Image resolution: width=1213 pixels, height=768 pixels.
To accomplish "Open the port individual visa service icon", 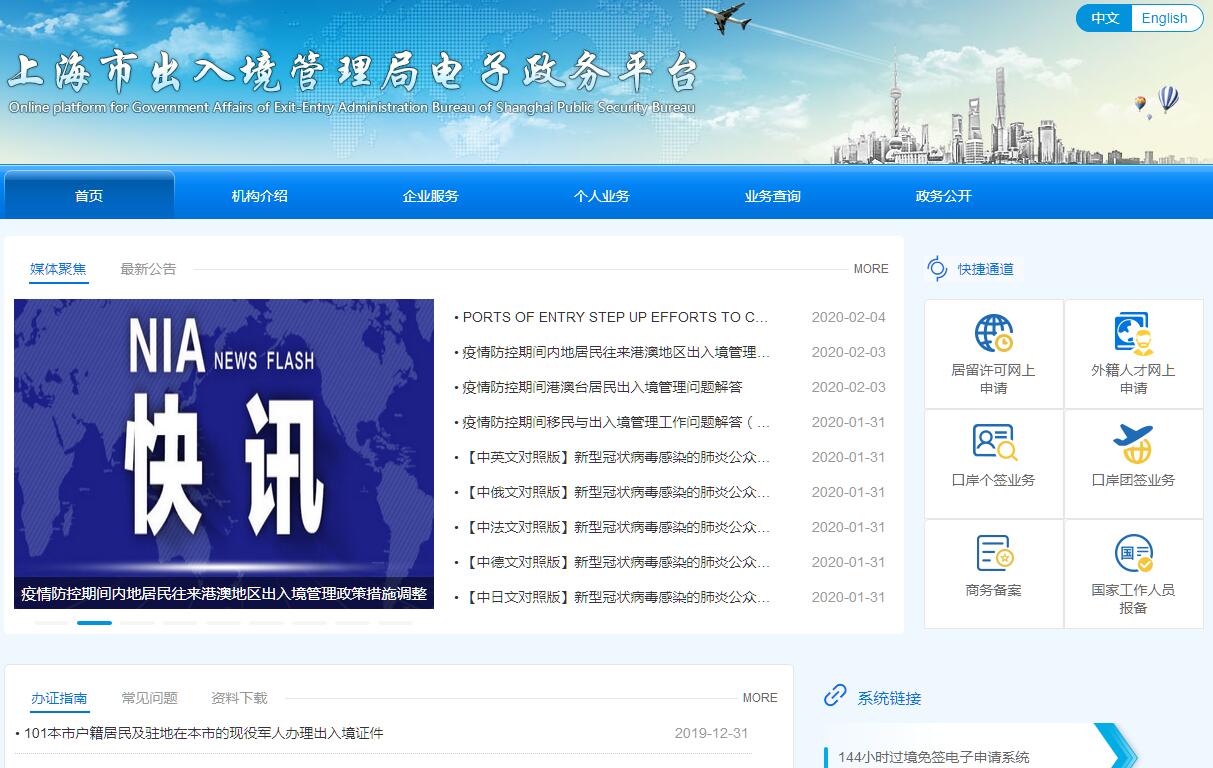I will [x=993, y=442].
